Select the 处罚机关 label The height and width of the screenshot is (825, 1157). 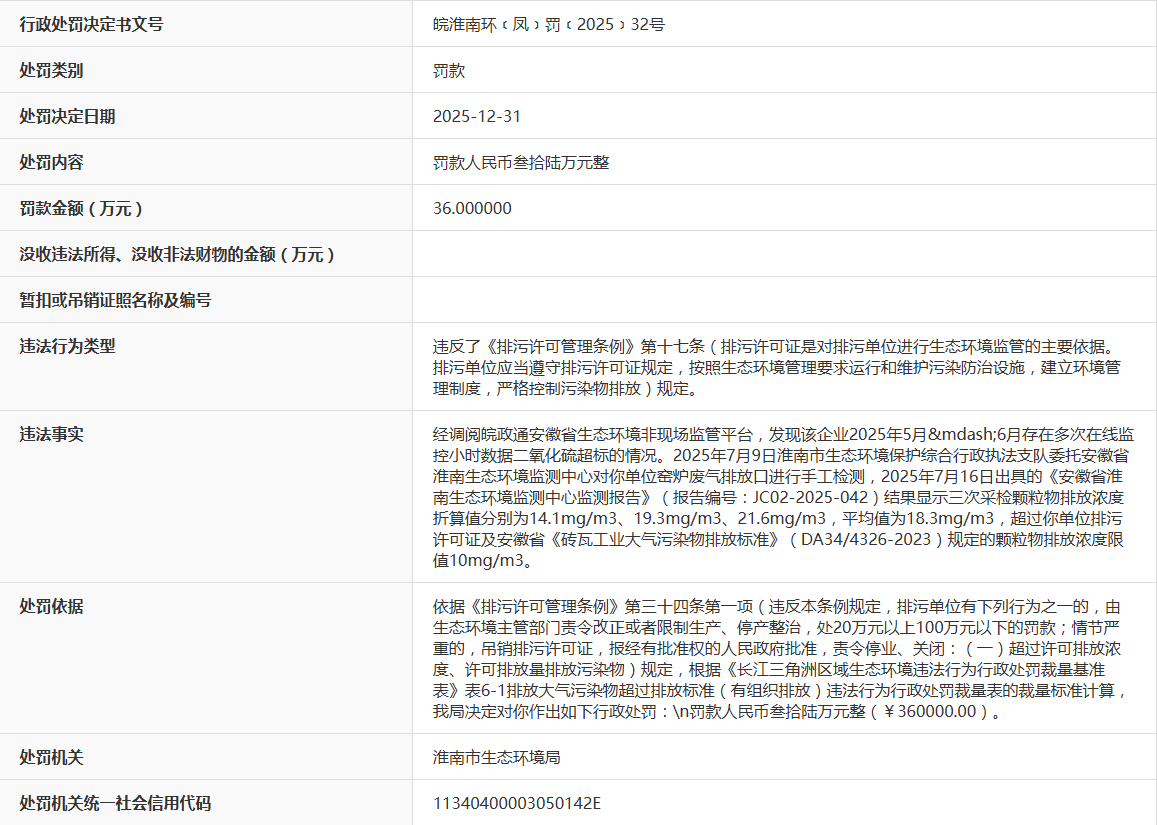point(51,758)
